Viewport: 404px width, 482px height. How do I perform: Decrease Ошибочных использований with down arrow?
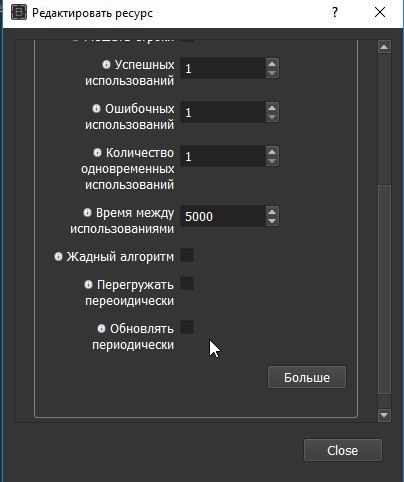point(272,117)
